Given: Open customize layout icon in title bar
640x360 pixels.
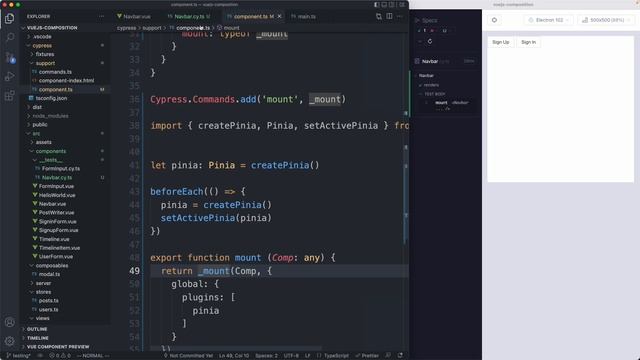Looking at the screenshot, I should tap(402, 4).
